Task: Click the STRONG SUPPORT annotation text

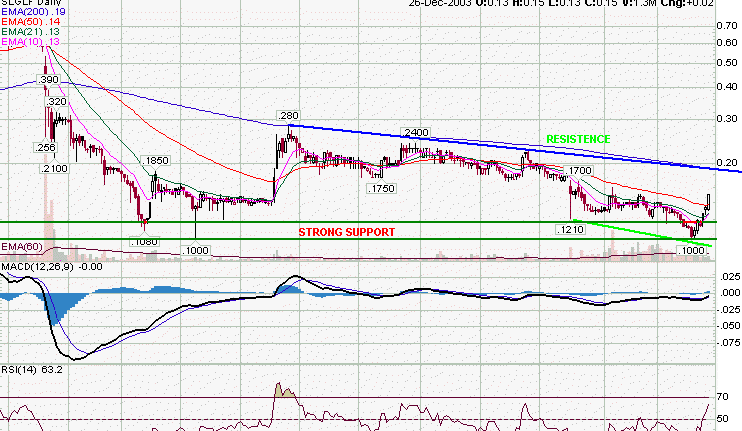Action: (x=346, y=232)
